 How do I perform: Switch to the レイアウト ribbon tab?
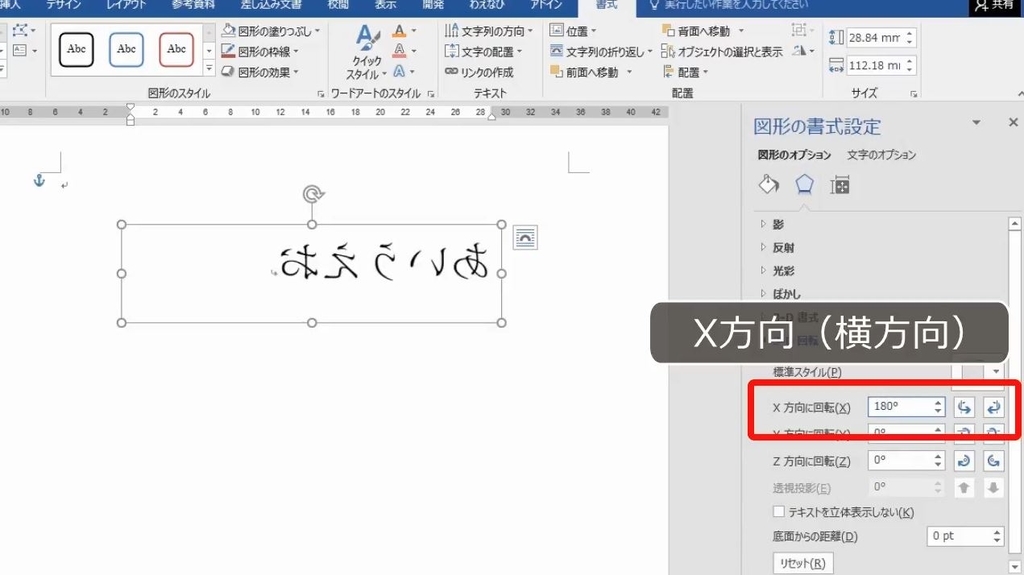127,5
